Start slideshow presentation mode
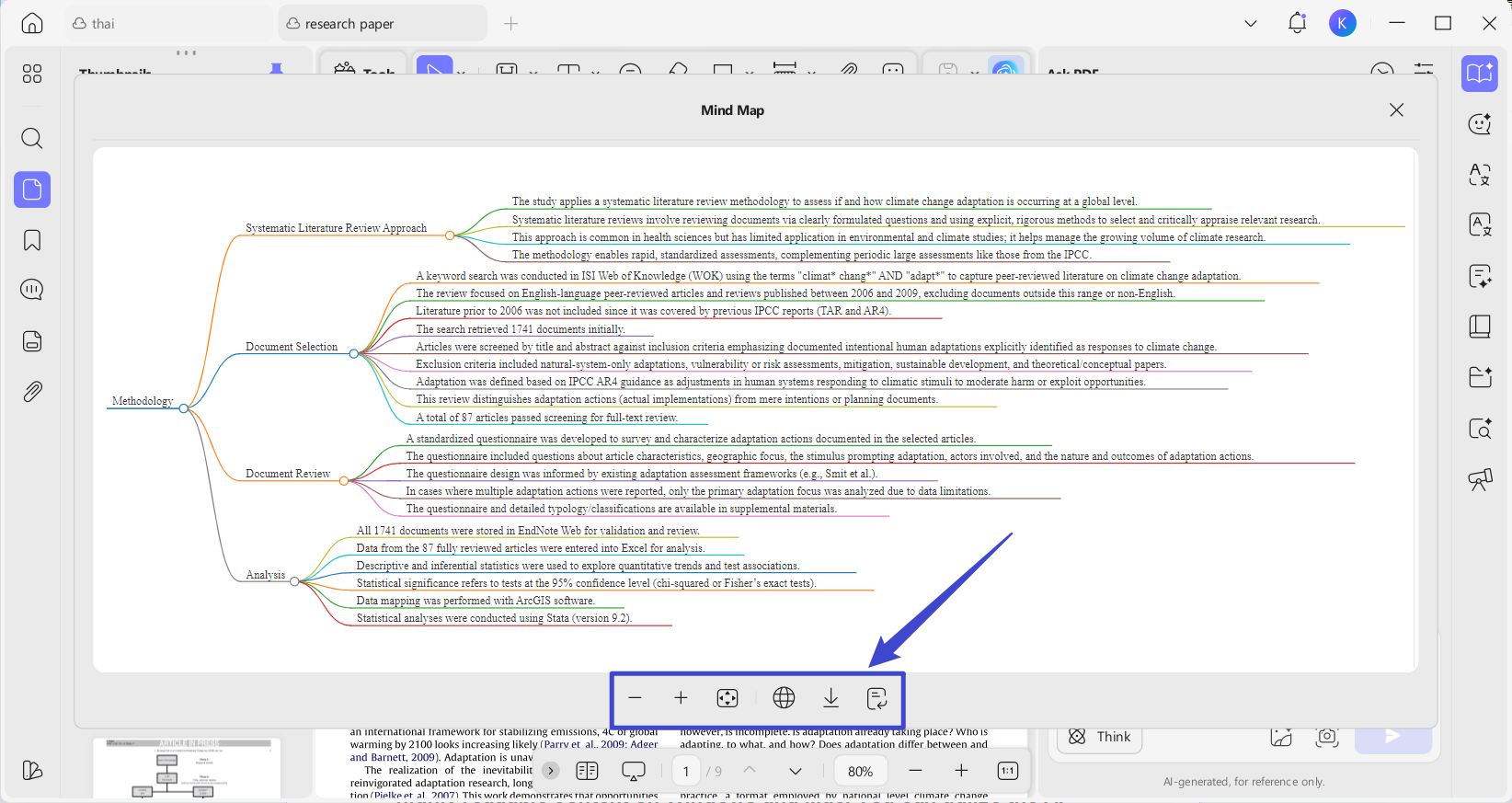Image resolution: width=1512 pixels, height=803 pixels. coord(634,771)
